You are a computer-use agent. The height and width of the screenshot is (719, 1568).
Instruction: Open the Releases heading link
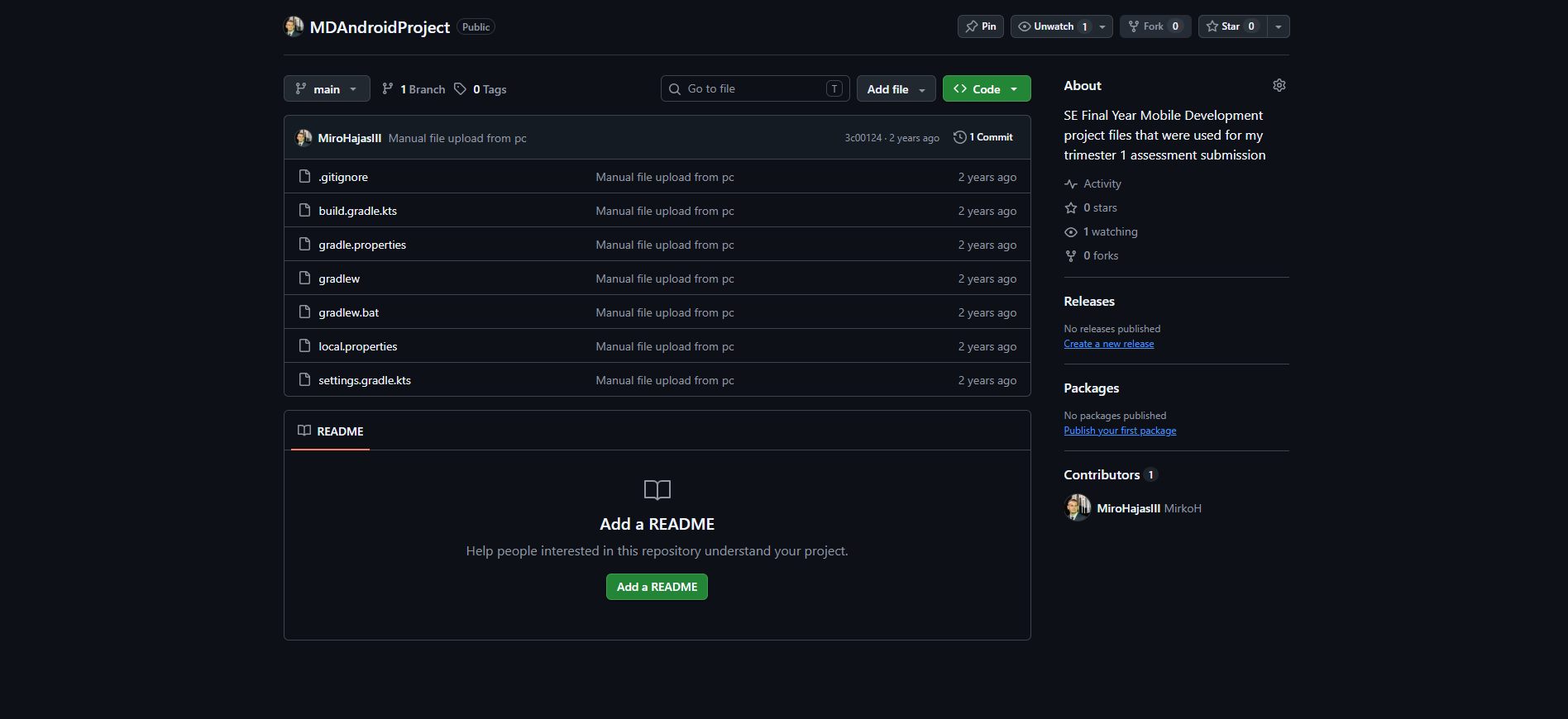point(1089,301)
